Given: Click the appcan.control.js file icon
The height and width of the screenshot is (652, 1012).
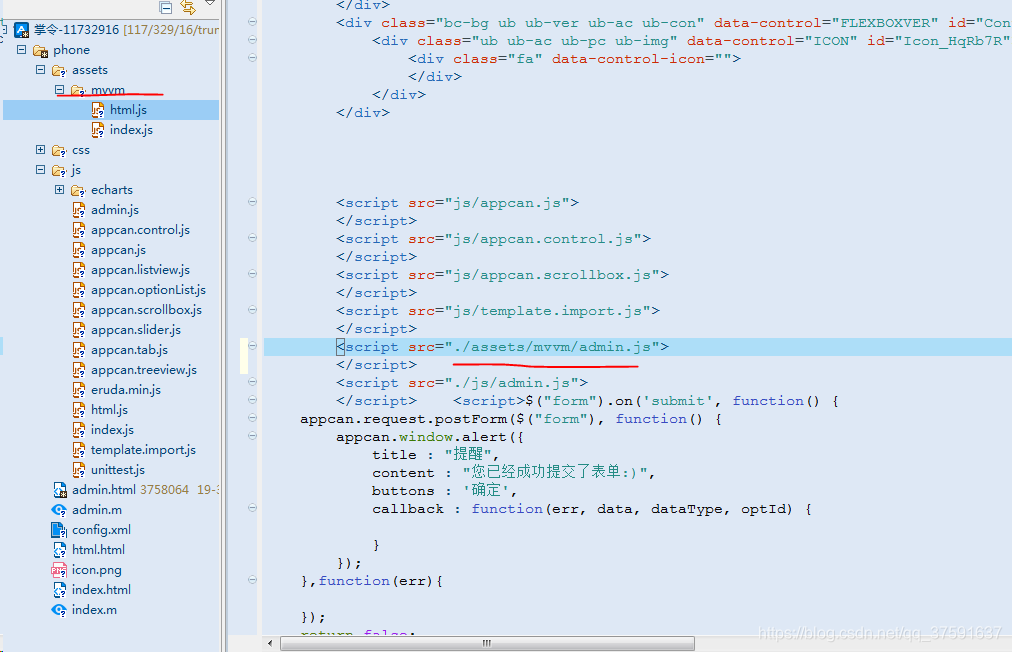Looking at the screenshot, I should pos(79,230).
